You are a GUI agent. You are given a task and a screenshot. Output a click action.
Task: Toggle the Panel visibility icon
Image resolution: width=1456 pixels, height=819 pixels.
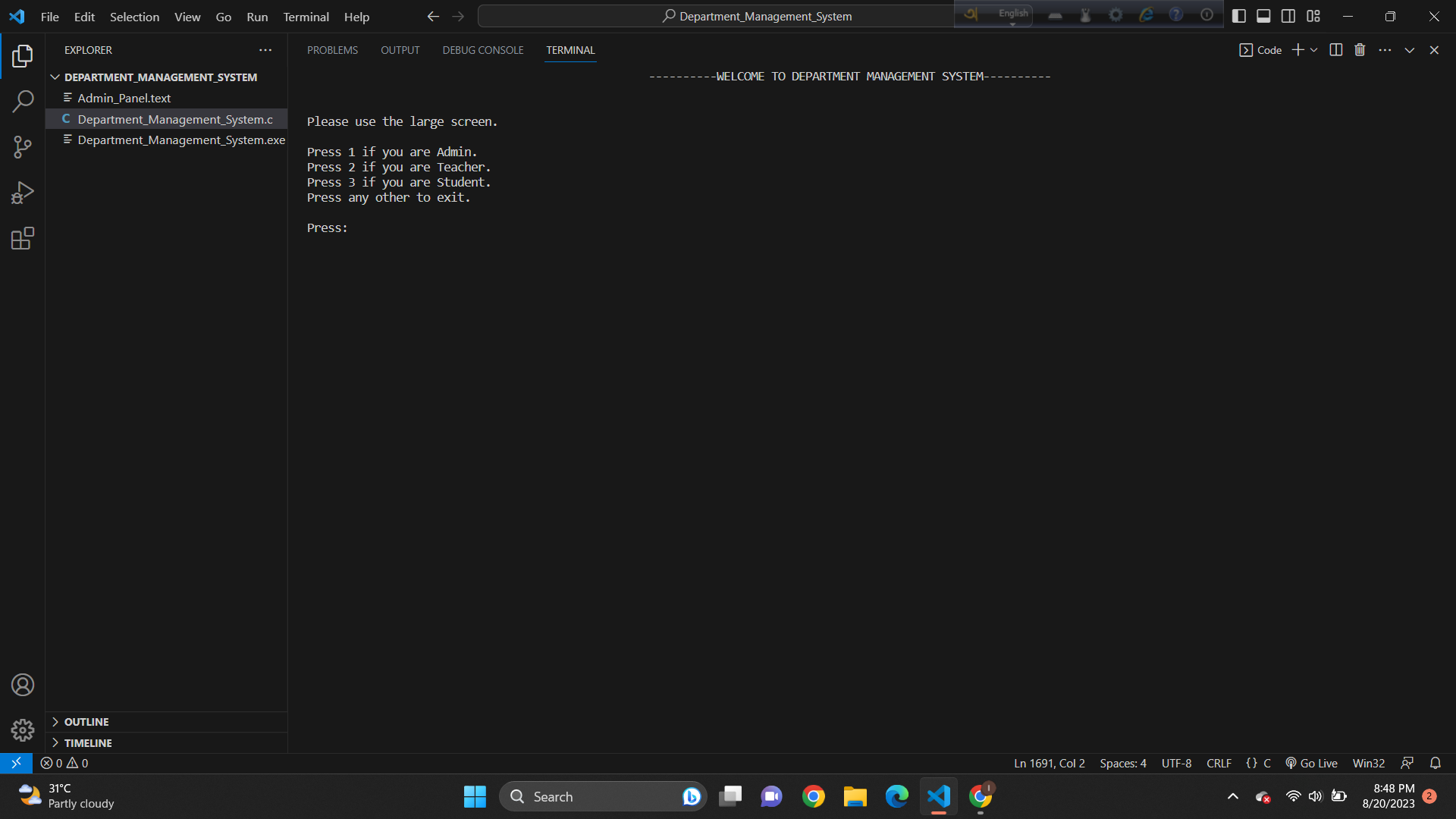pyautogui.click(x=1263, y=15)
